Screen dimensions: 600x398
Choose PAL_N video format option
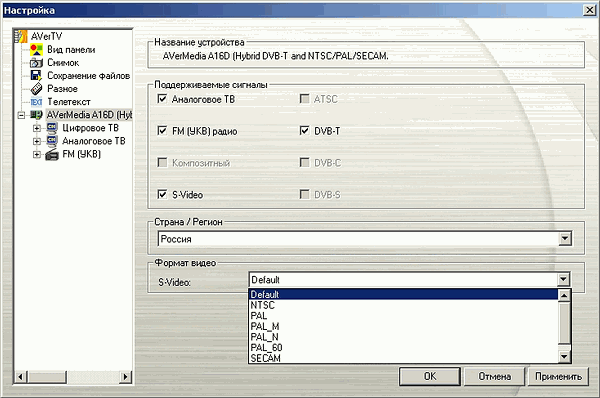click(404, 337)
